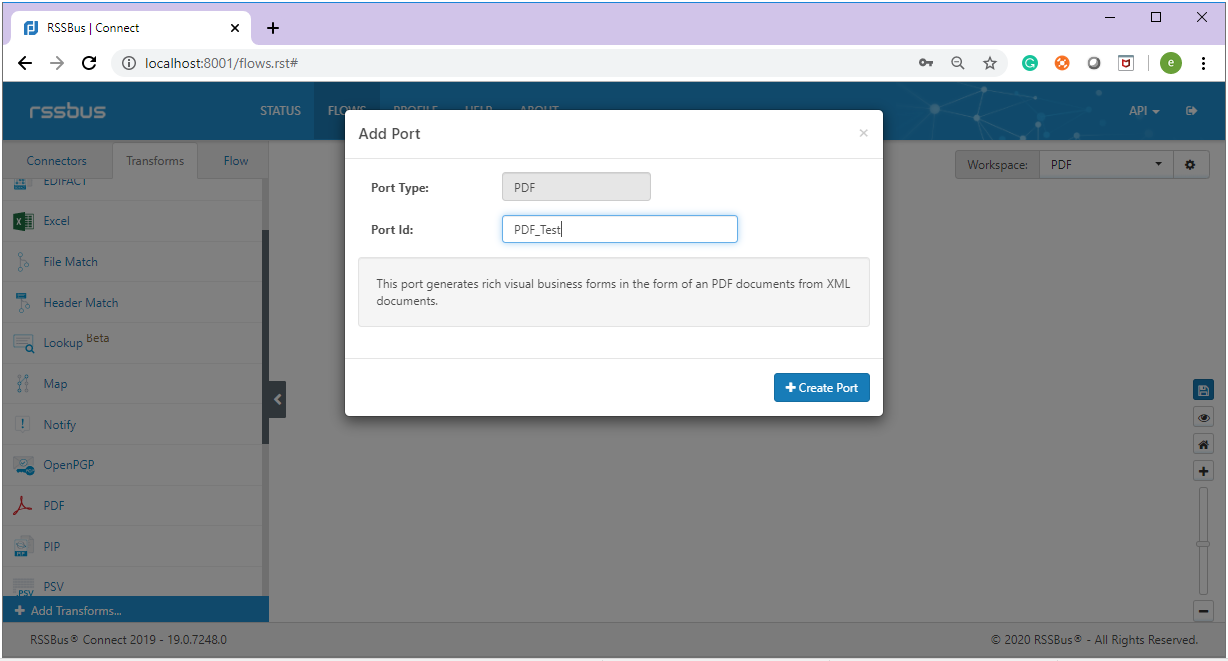Click the Grammarly extension icon
Viewport: 1228px width, 661px height.
point(1030,63)
